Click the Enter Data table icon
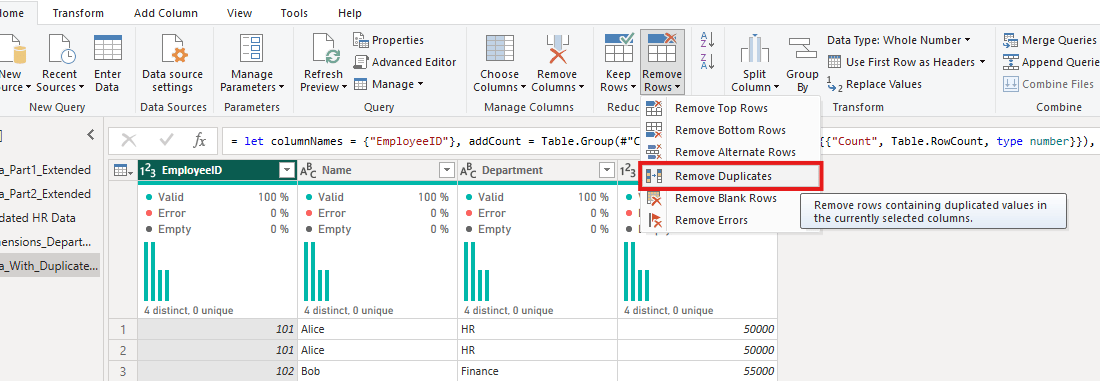Viewport: 1100px width, 381px height. click(107, 49)
